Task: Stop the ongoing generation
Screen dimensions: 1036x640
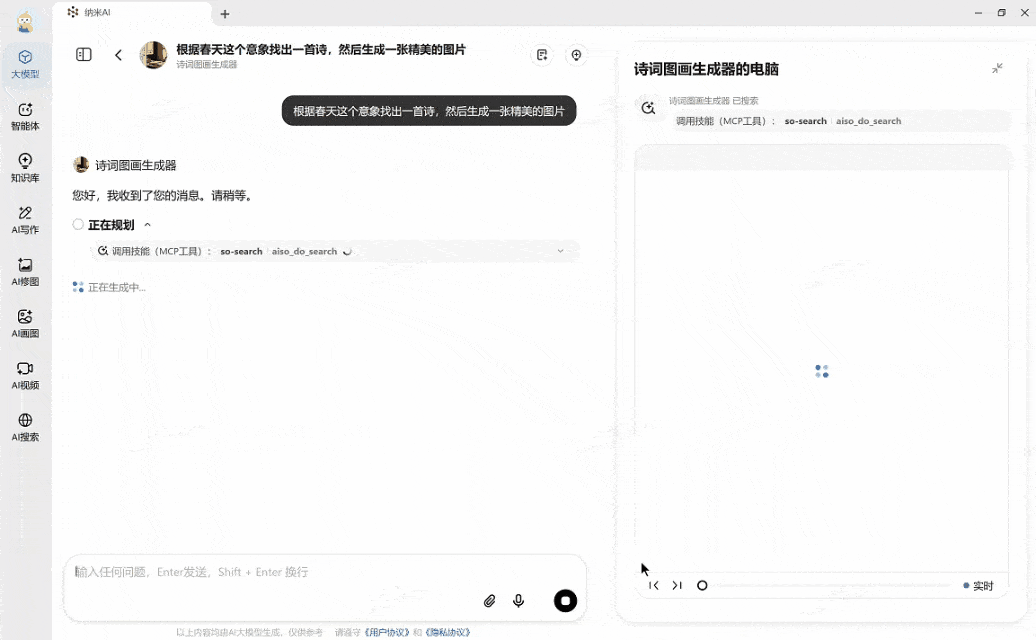Action: 565,600
